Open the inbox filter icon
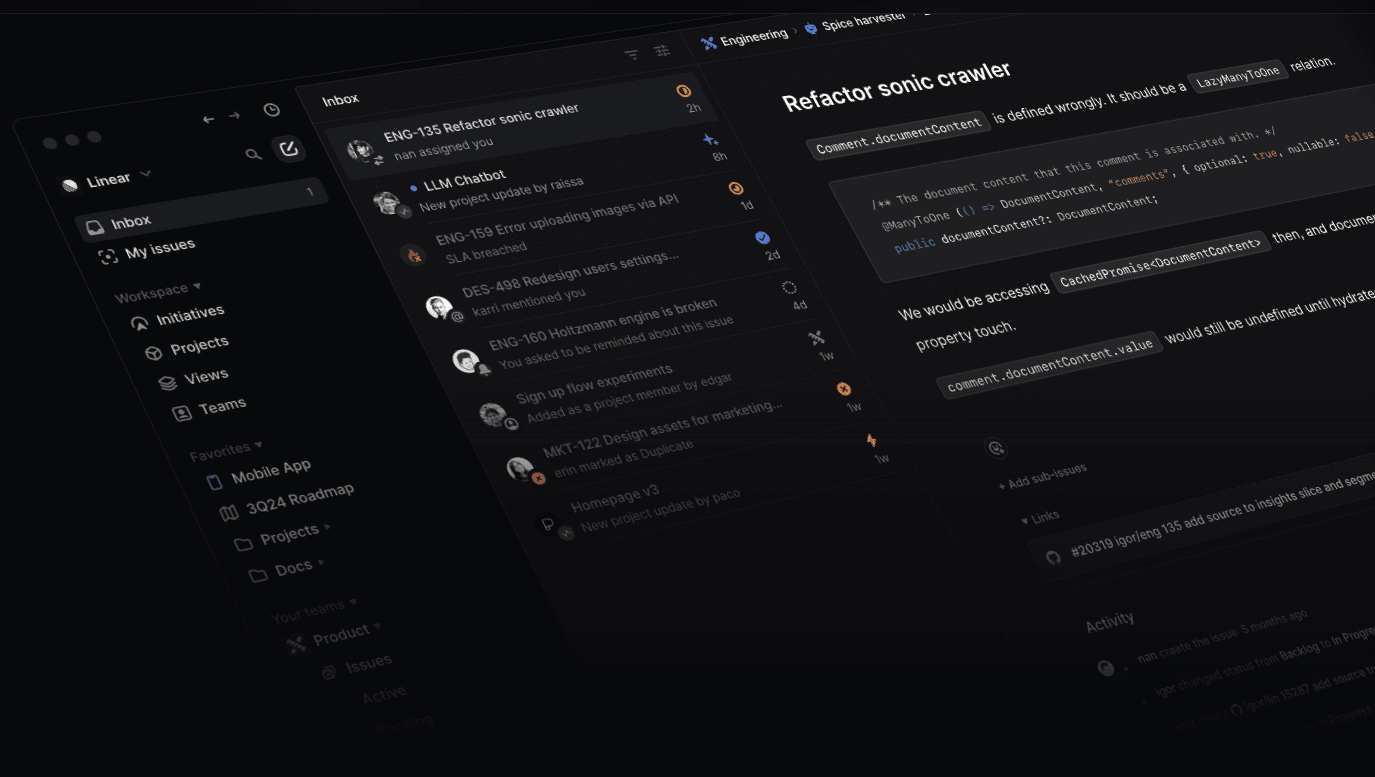 (x=631, y=55)
